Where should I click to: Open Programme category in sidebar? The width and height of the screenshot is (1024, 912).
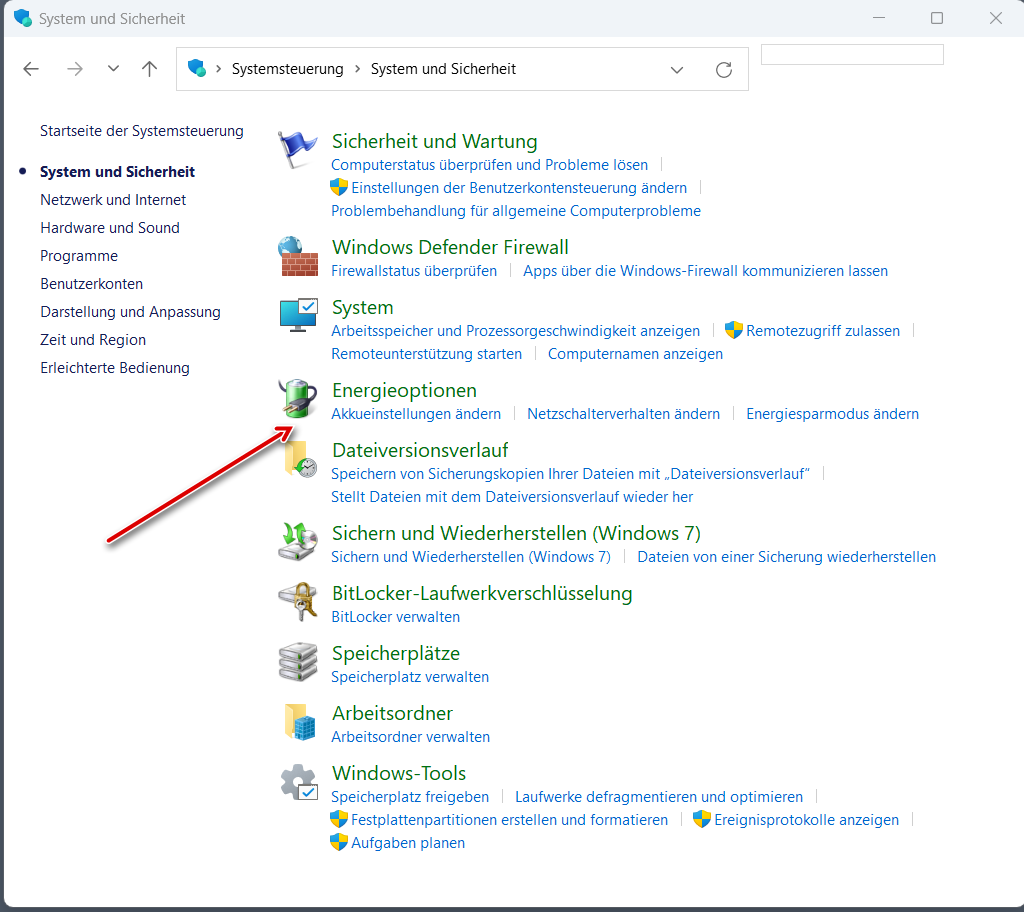click(x=79, y=256)
